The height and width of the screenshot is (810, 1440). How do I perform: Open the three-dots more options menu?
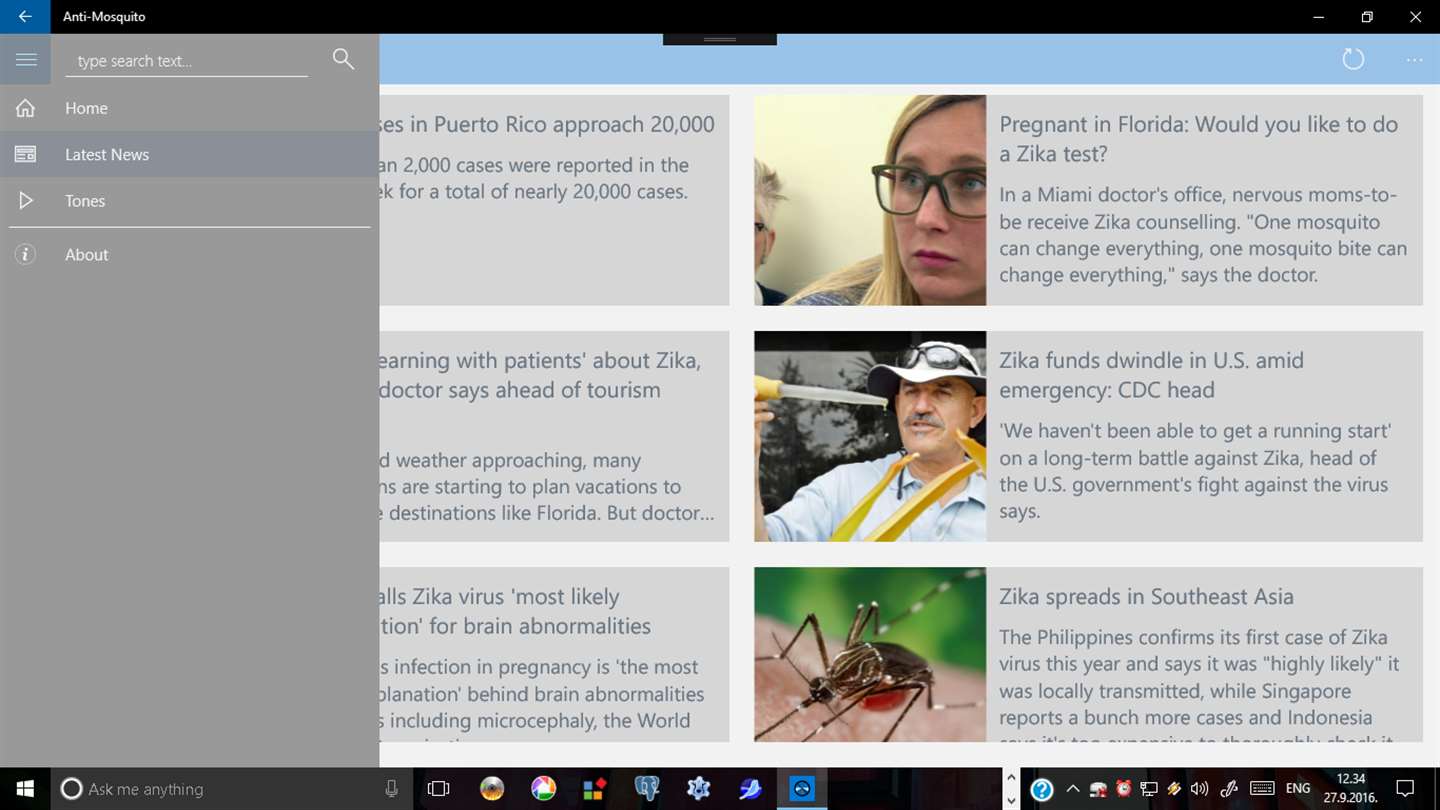1414,60
